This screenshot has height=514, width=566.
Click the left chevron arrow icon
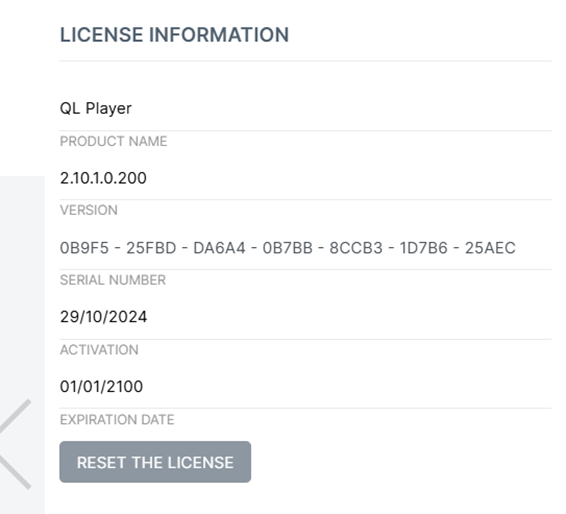coord(15,444)
